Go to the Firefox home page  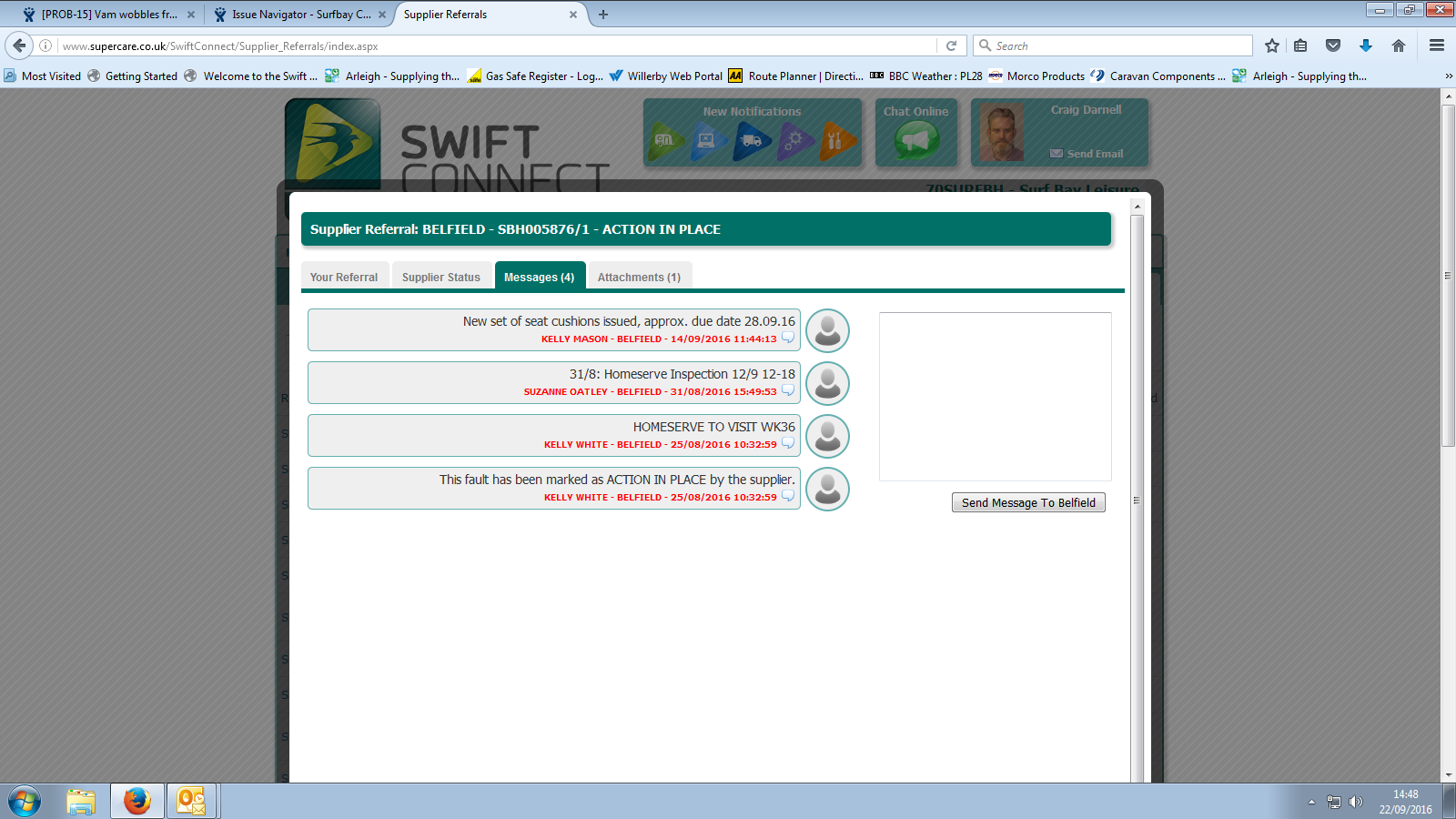pos(1399,45)
